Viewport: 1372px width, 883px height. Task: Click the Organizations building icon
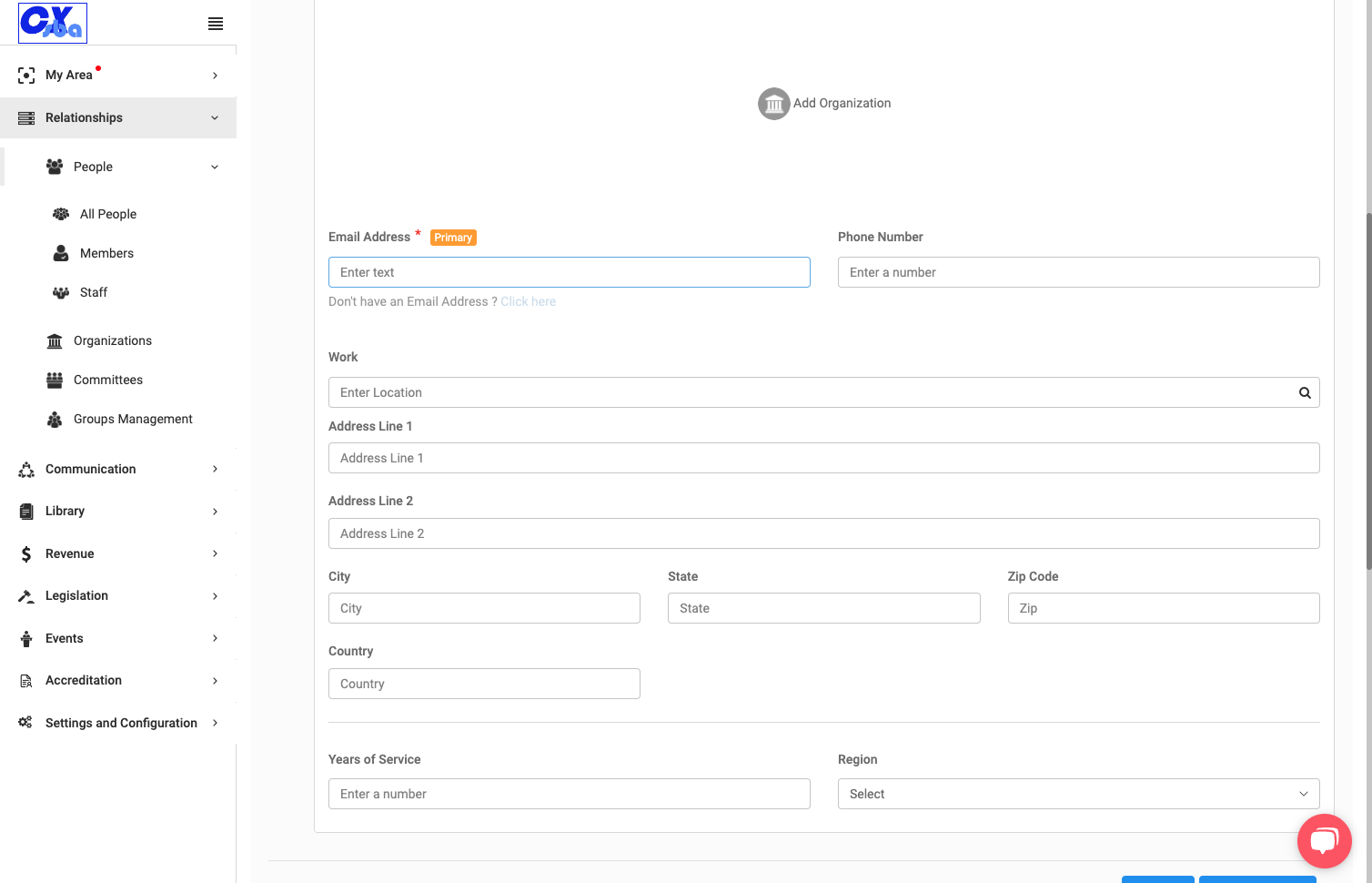[55, 340]
